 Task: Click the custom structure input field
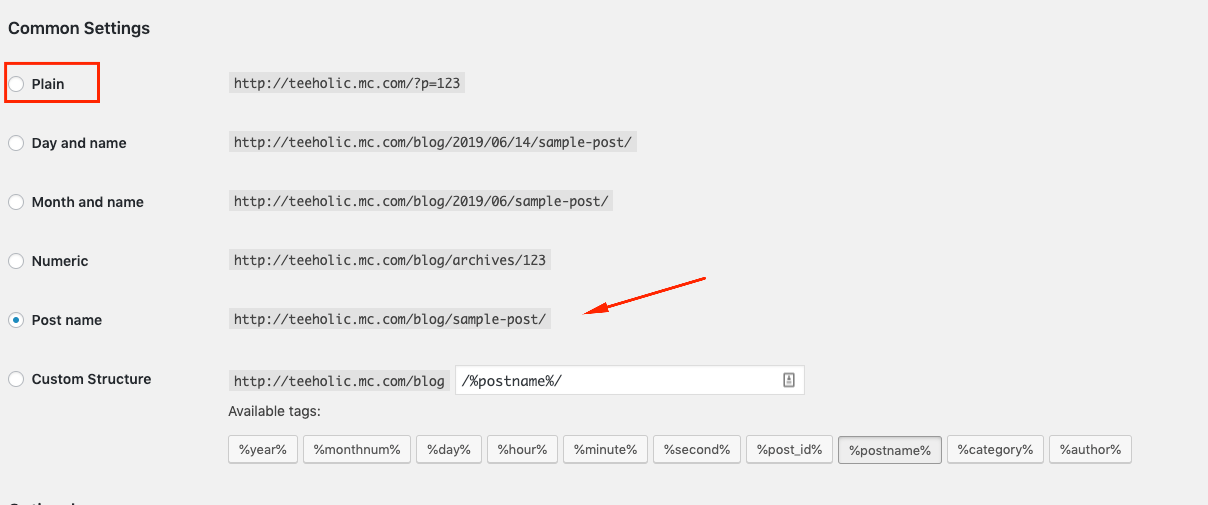(x=630, y=380)
